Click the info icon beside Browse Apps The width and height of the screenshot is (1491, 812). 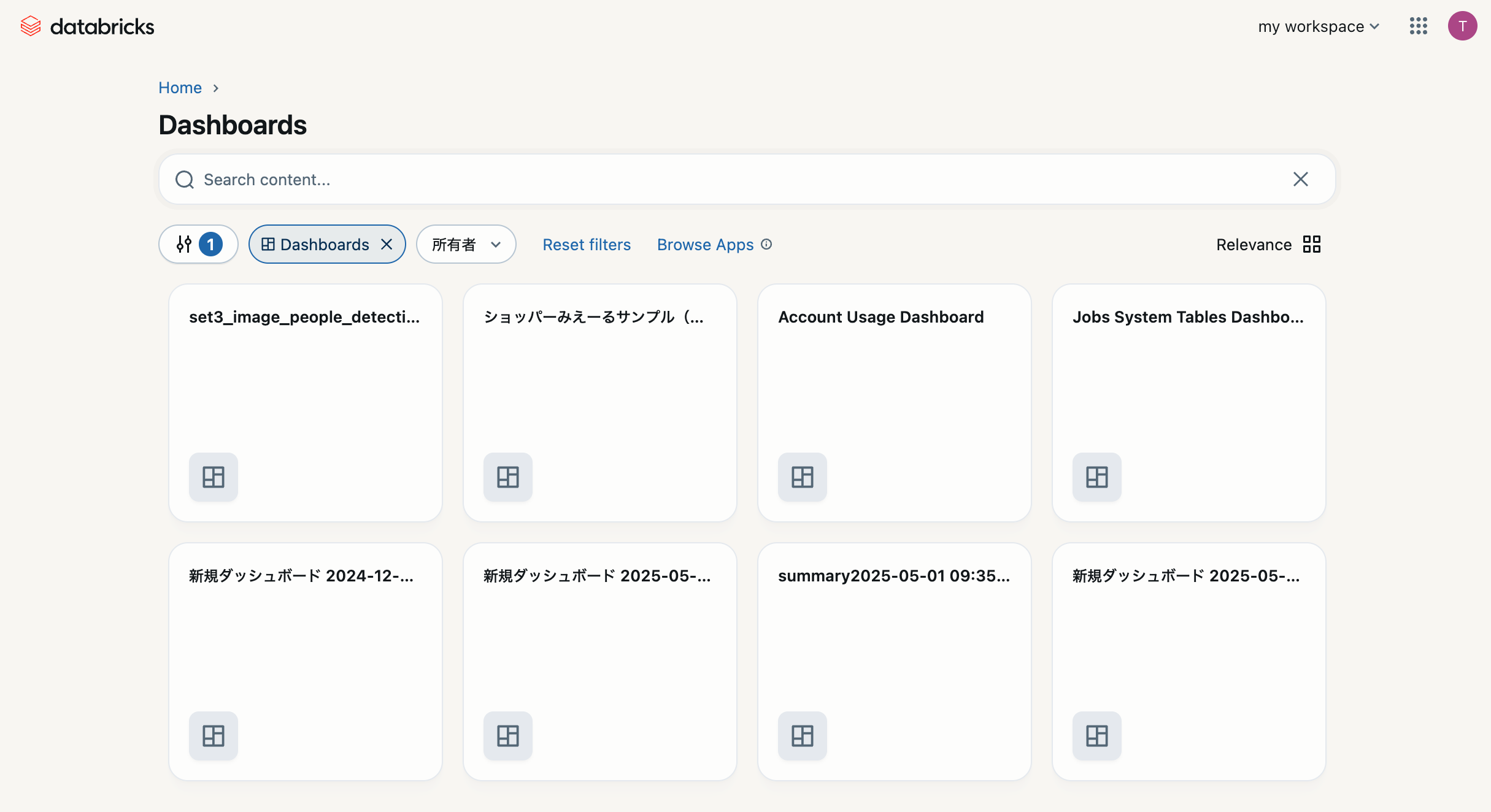[766, 244]
